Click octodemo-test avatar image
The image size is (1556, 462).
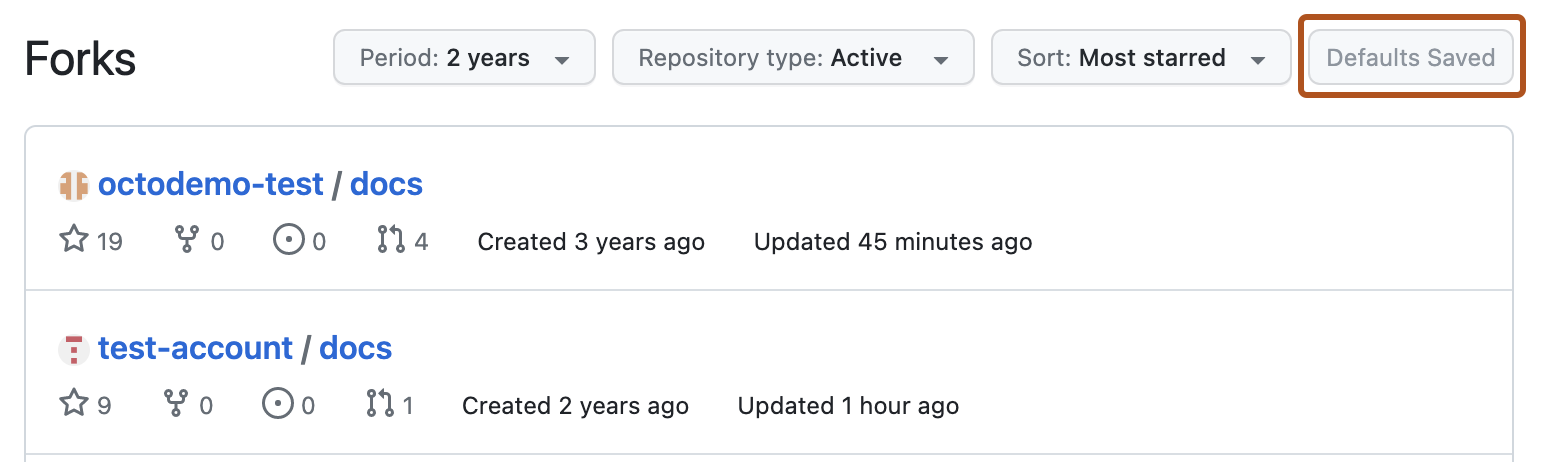coord(74,185)
